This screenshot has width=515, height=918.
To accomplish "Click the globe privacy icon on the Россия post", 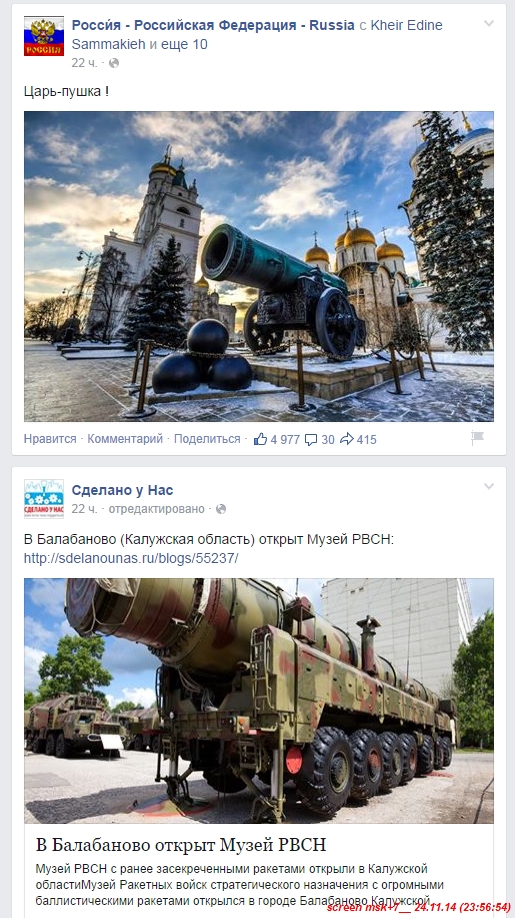I will 114,63.
